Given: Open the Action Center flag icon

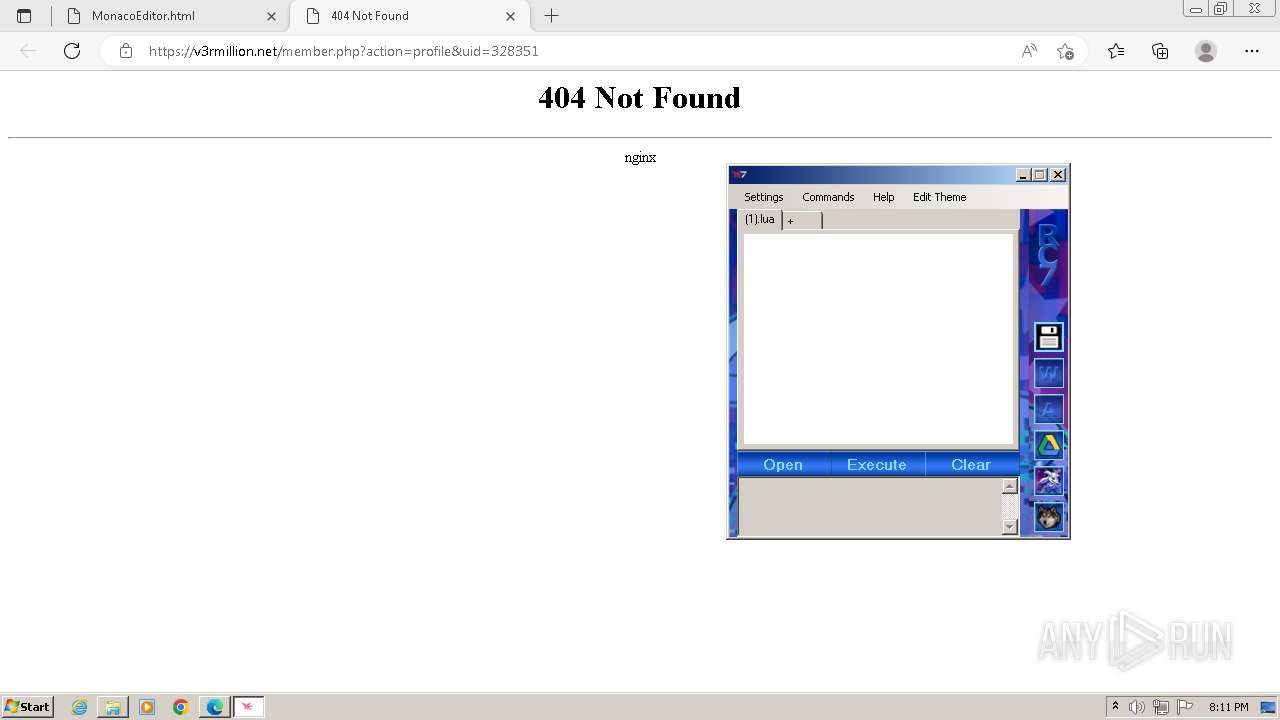Looking at the screenshot, I should pos(1185,707).
